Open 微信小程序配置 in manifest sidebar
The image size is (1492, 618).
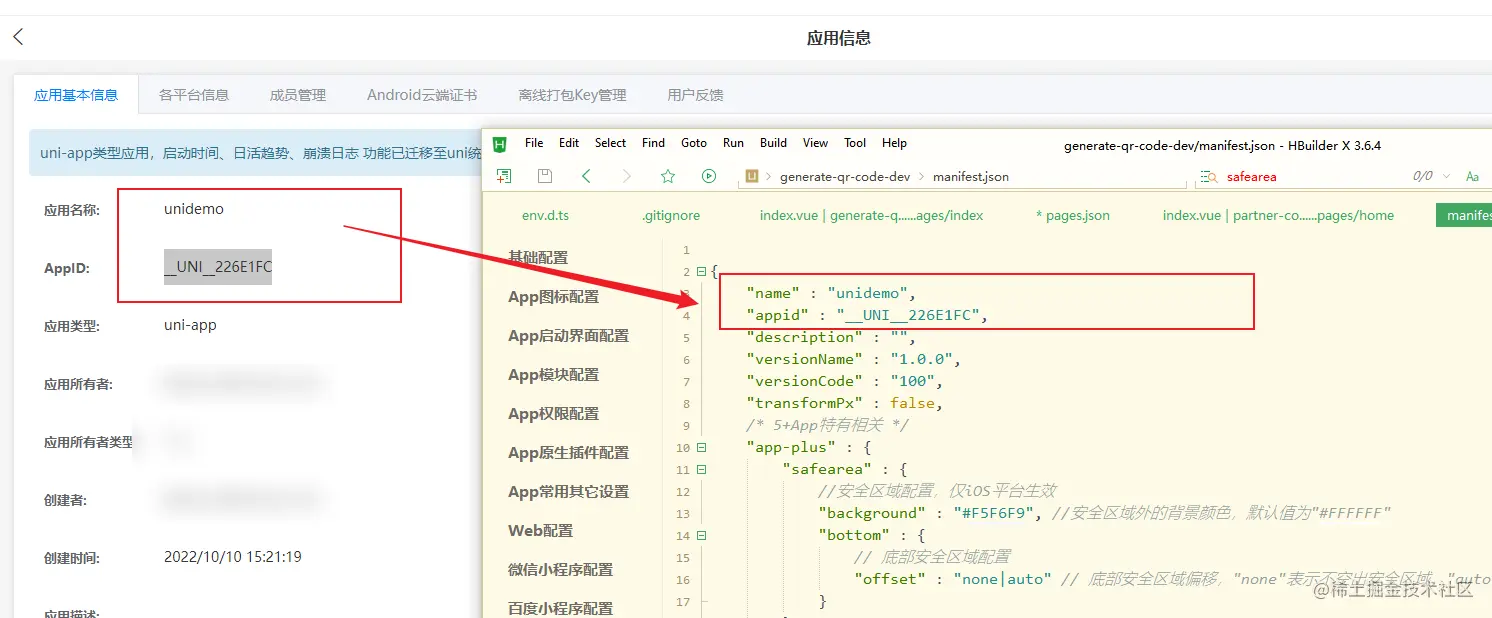561,569
